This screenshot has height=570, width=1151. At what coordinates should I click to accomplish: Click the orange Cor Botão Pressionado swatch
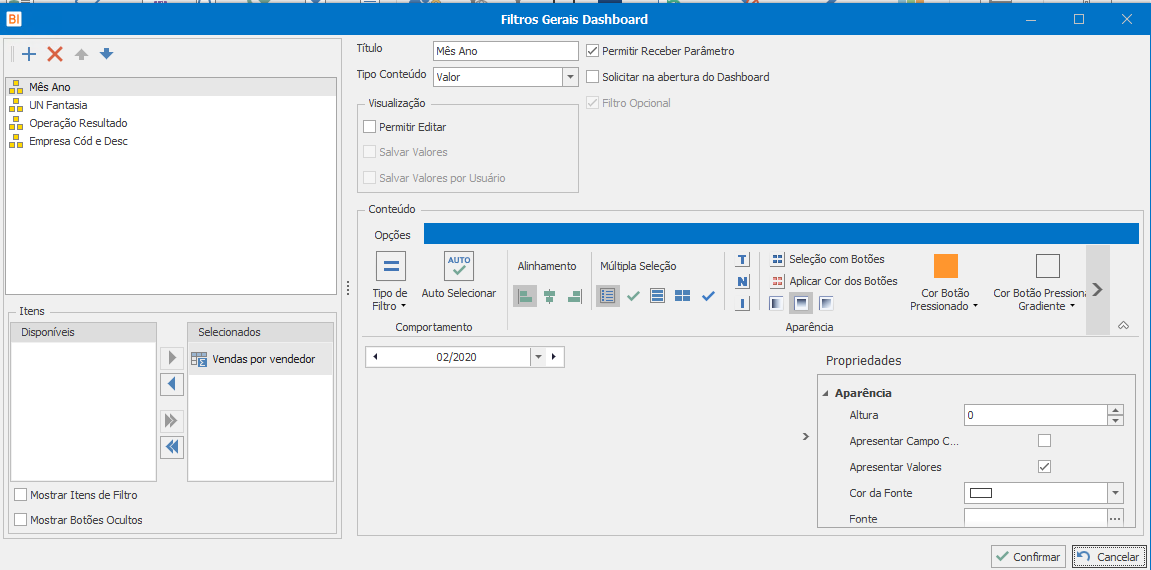(x=945, y=266)
